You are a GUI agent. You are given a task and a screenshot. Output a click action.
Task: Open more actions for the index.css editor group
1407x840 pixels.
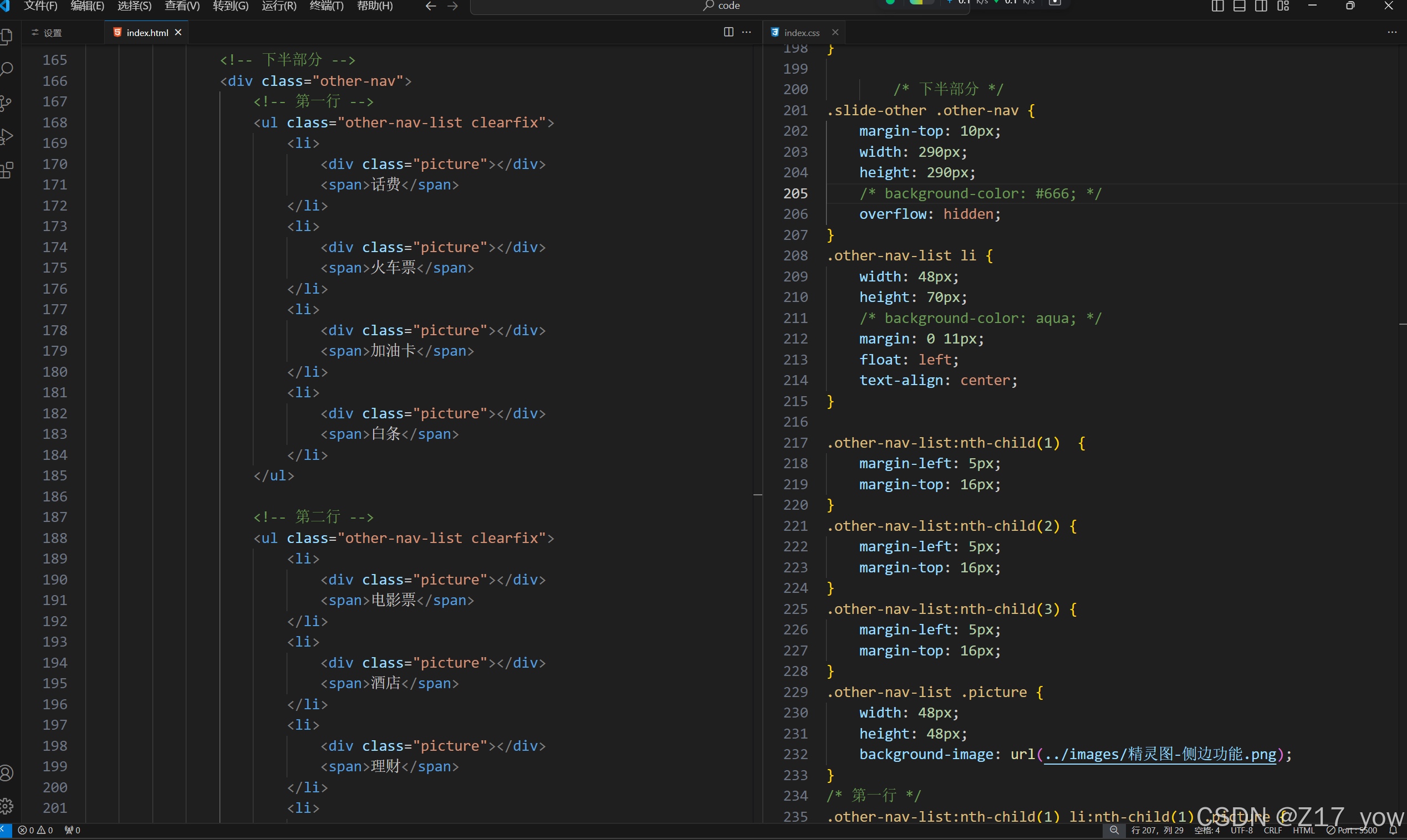(x=1391, y=32)
